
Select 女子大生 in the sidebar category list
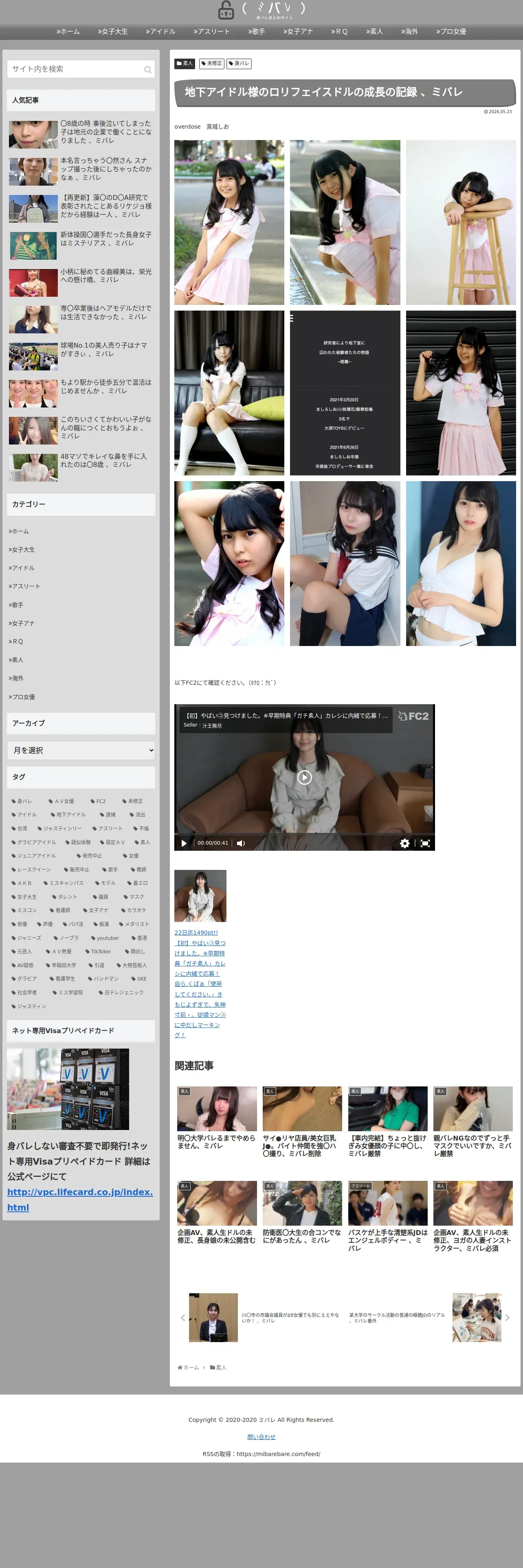click(x=22, y=550)
